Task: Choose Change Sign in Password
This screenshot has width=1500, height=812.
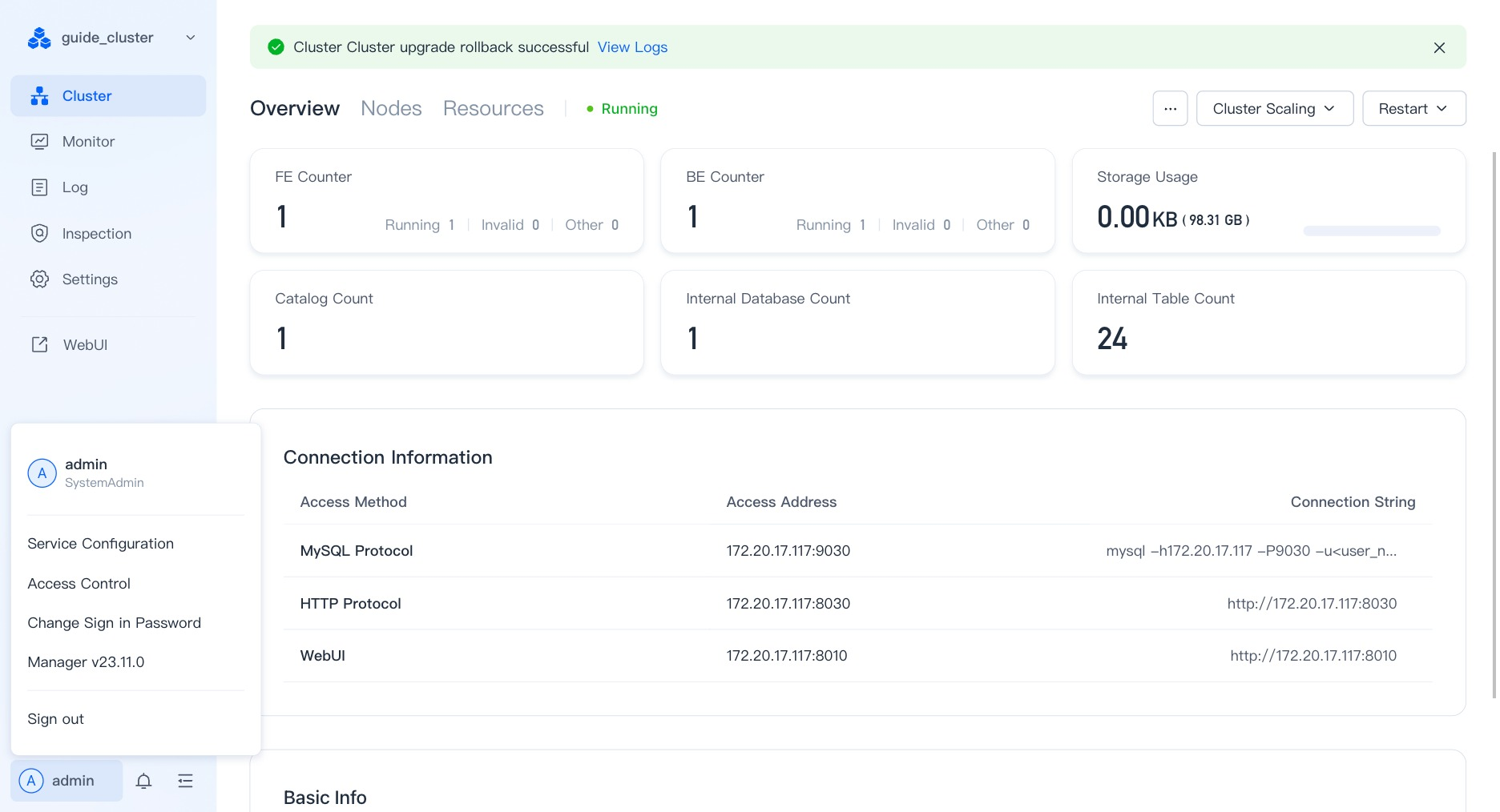Action: click(114, 623)
